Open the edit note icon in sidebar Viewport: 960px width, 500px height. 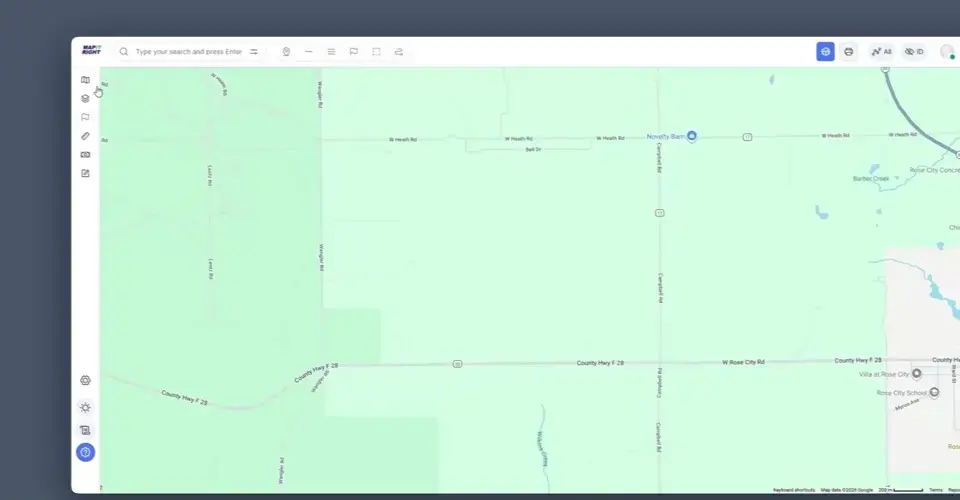pos(85,173)
